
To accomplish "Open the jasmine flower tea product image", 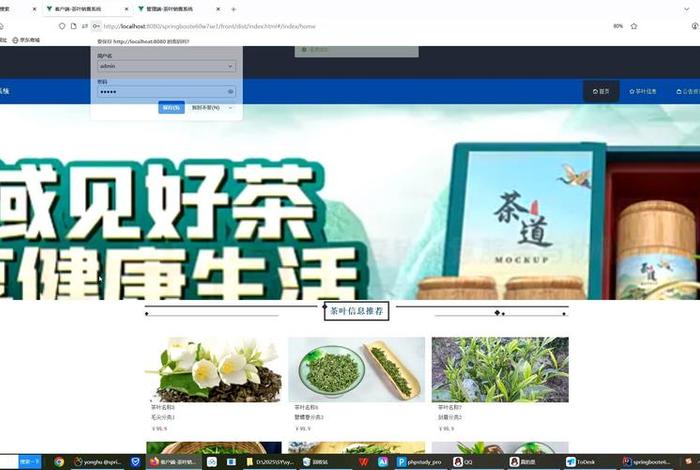I will click(x=214, y=370).
